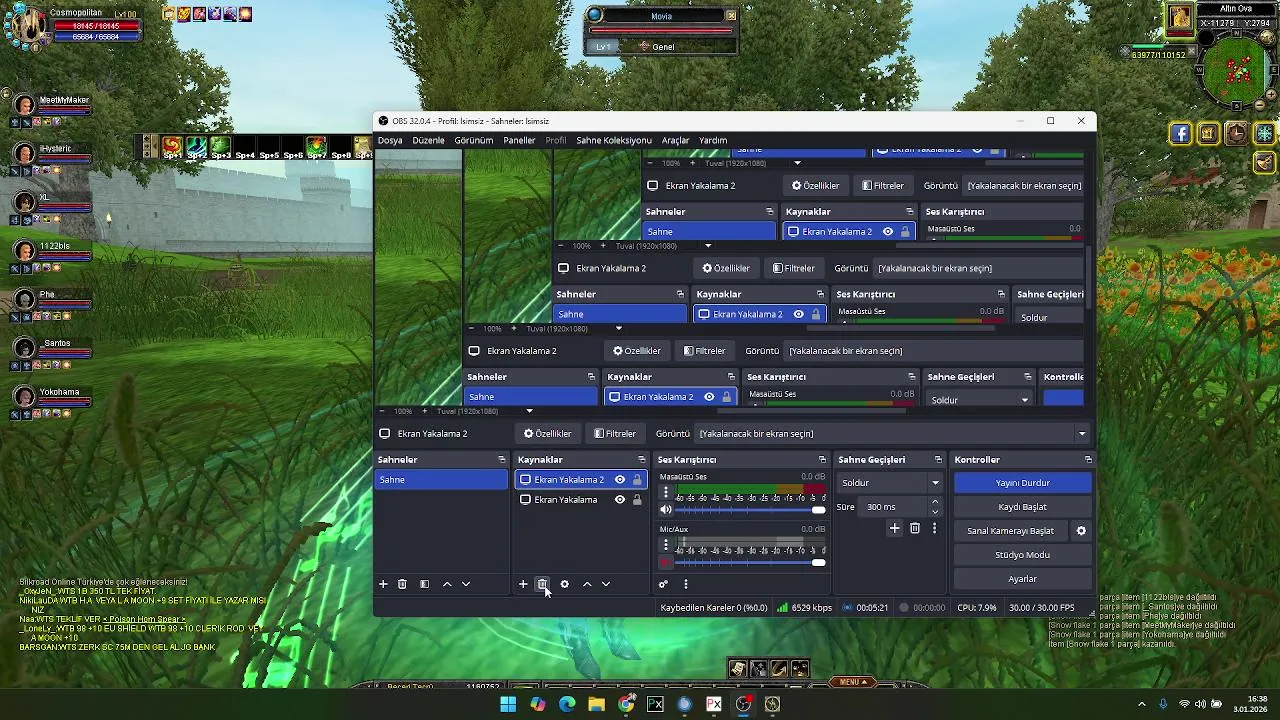Open audio mixer three-dot menu at bottom
Viewport: 1280px width, 720px height.
pyautogui.click(x=685, y=584)
